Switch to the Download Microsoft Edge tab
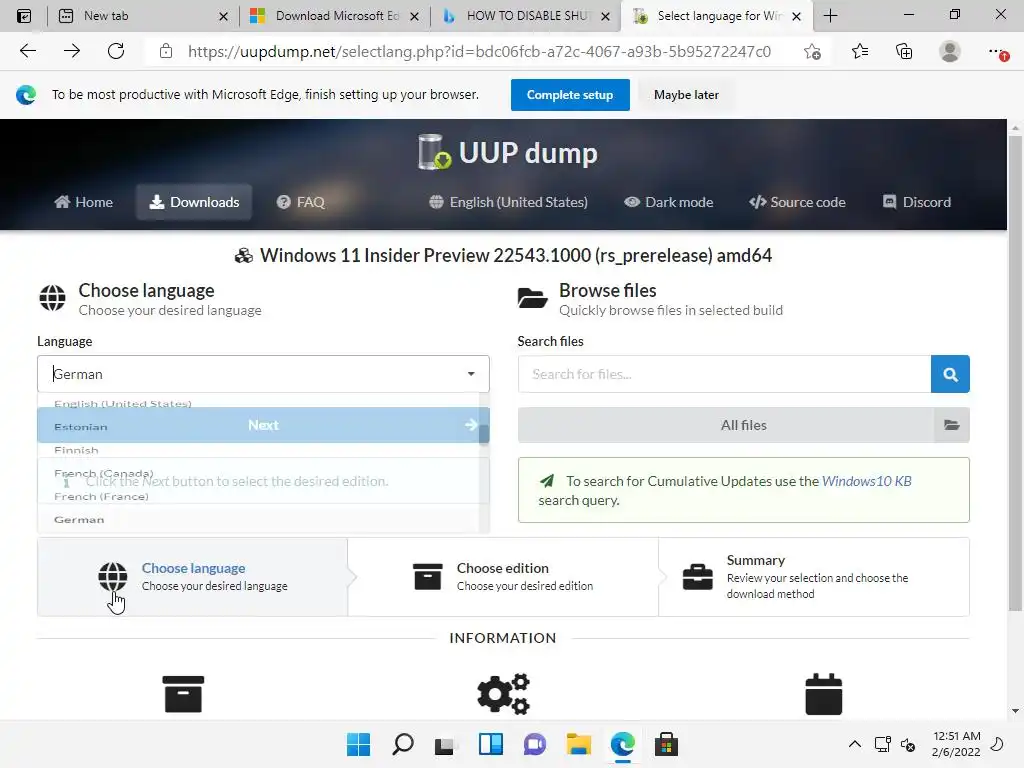 point(335,16)
